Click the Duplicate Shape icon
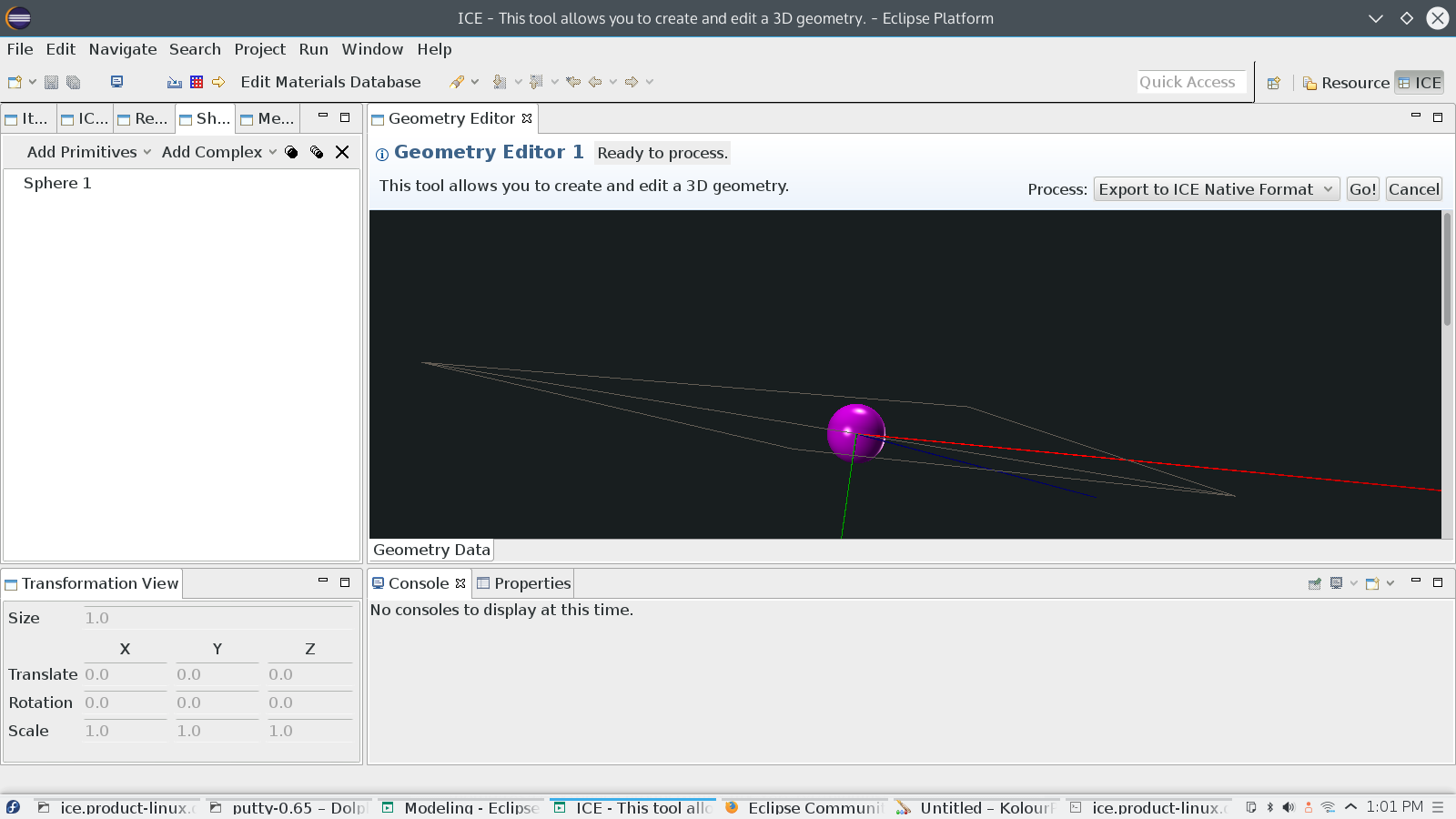1456x819 pixels. pos(291,152)
